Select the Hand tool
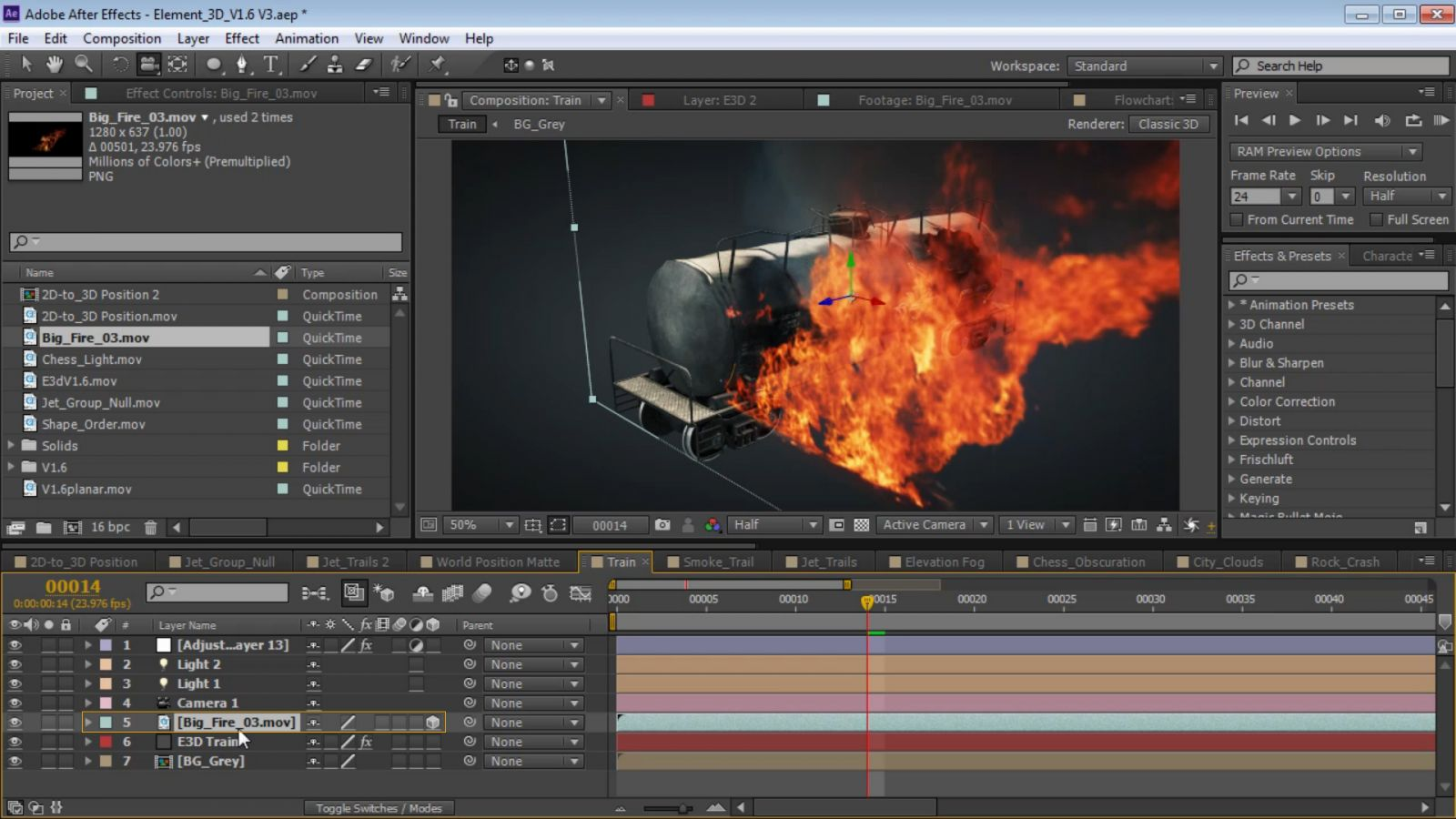 click(55, 64)
